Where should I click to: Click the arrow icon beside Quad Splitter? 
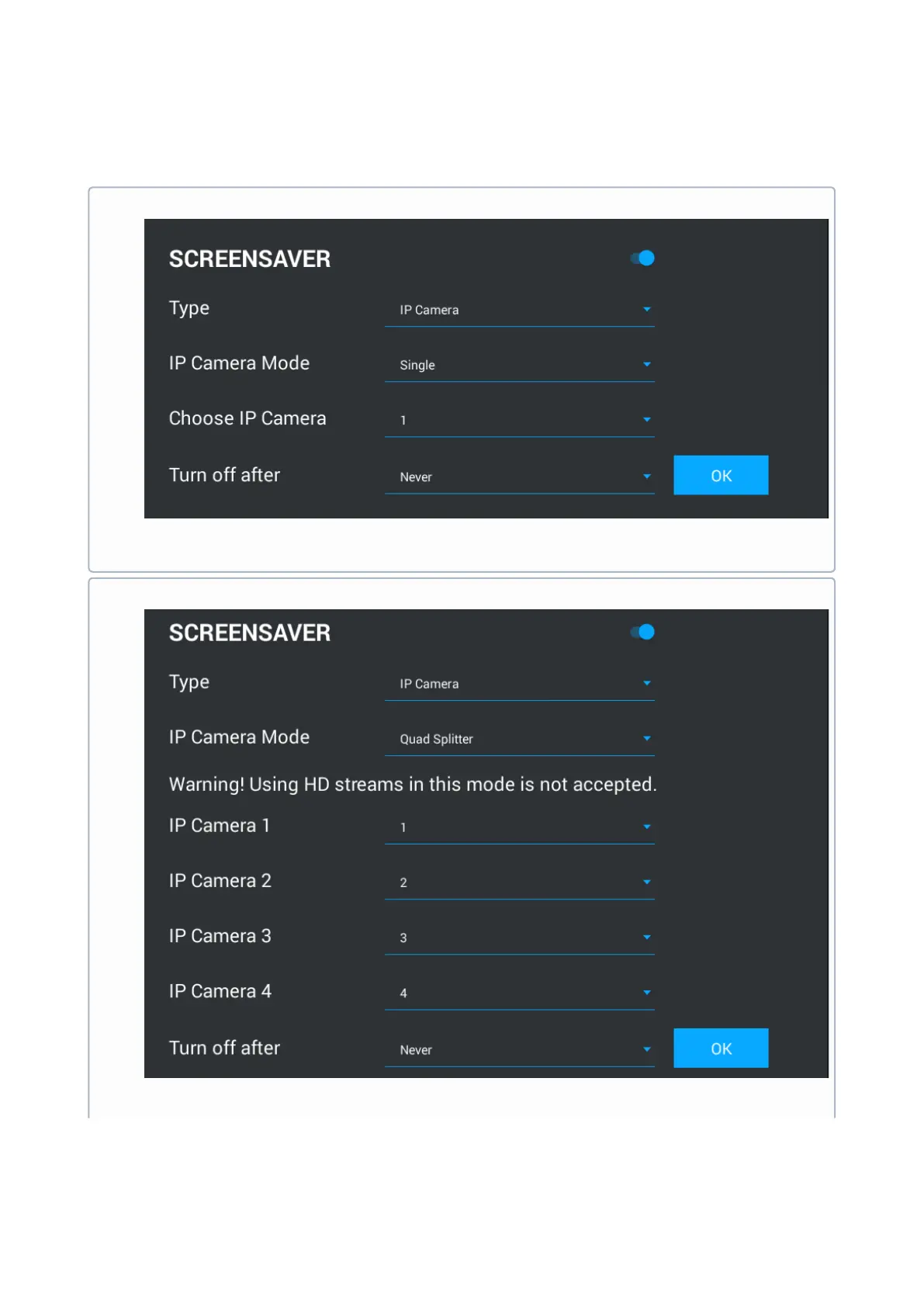pos(647,739)
